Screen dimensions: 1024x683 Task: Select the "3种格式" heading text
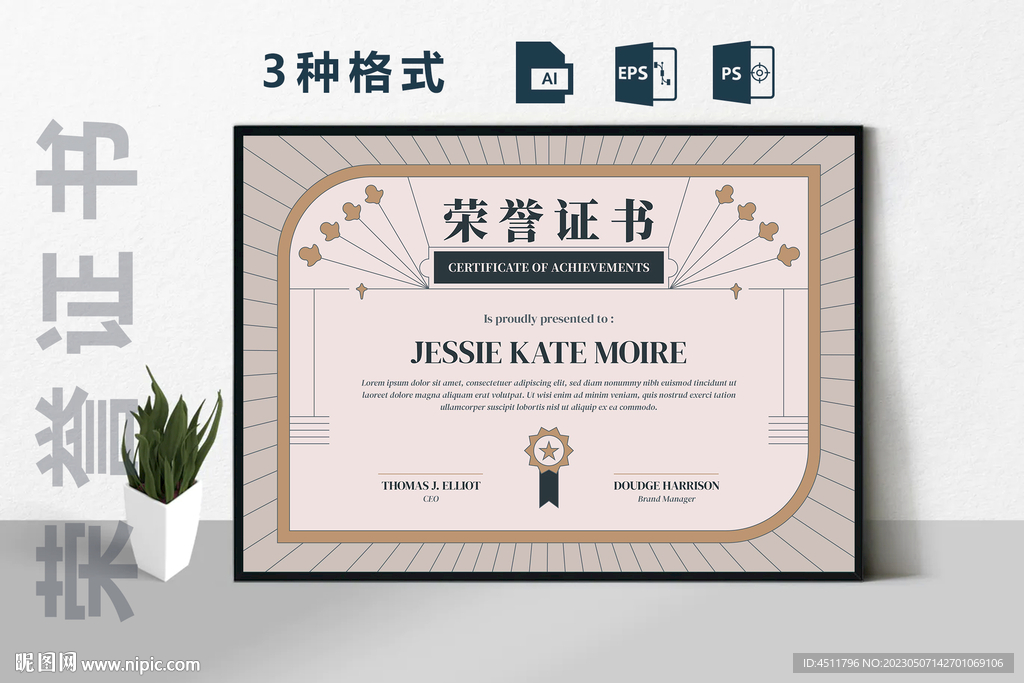click(354, 72)
